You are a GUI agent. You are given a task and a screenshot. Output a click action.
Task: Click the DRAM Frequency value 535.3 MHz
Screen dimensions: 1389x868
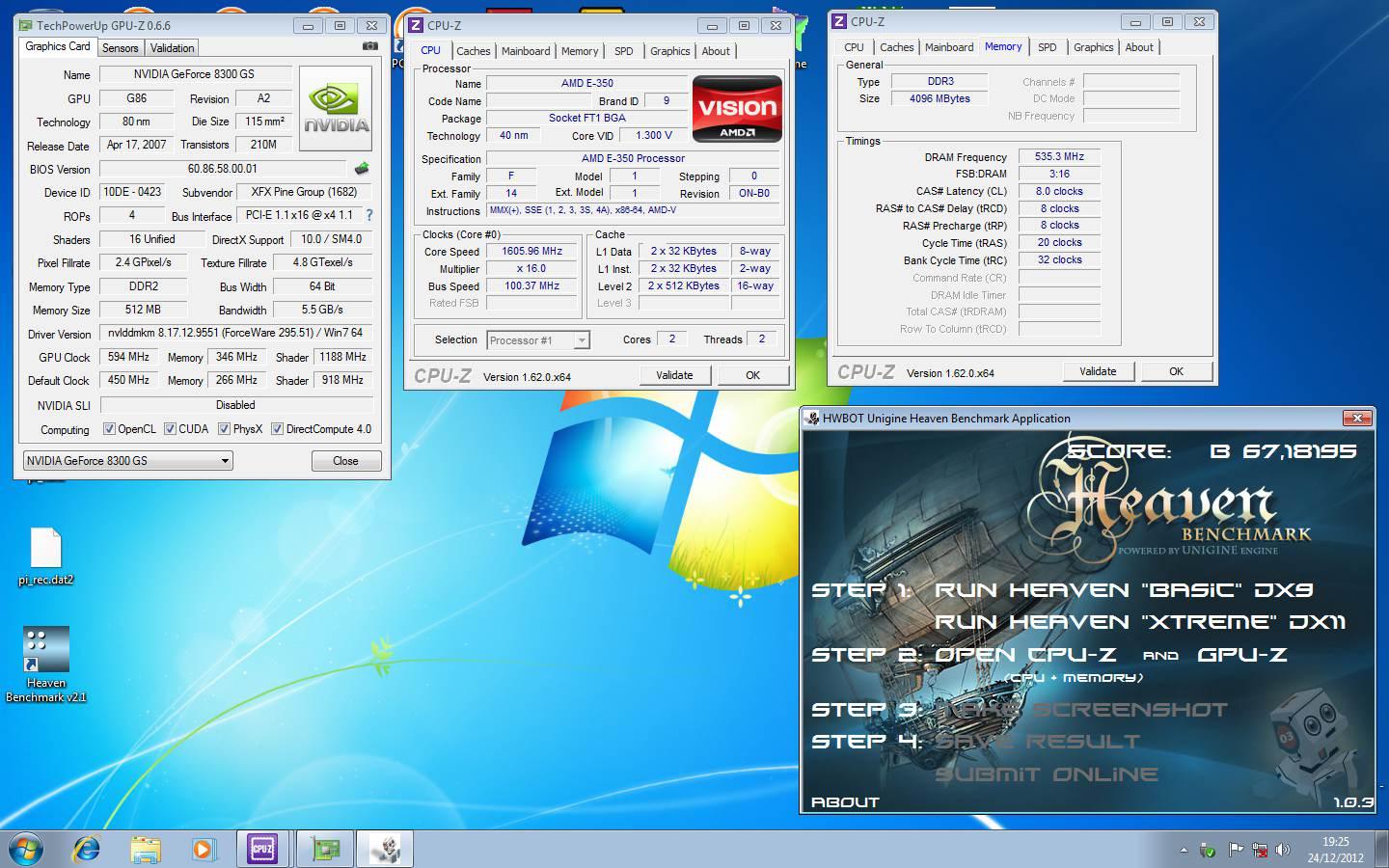tap(1059, 156)
